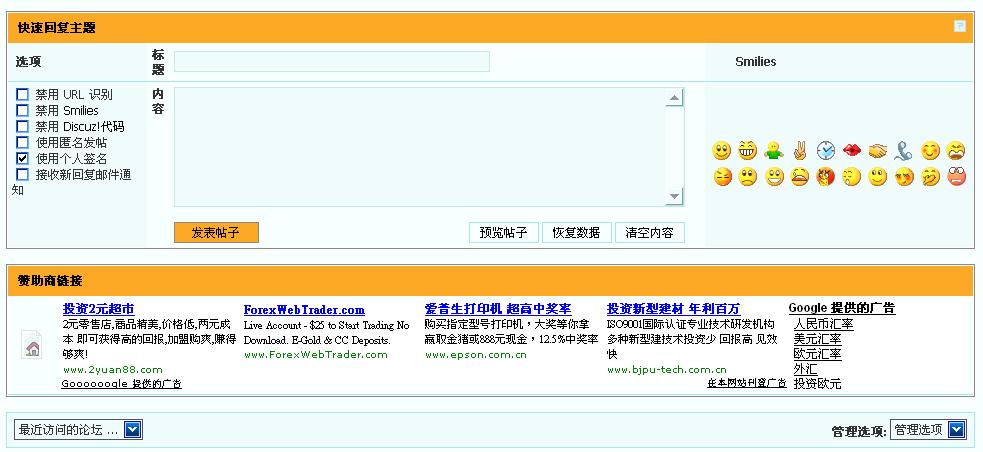This screenshot has width=983, height=452.
Task: Insert the green-shirt figure smiley
Action: [774, 150]
